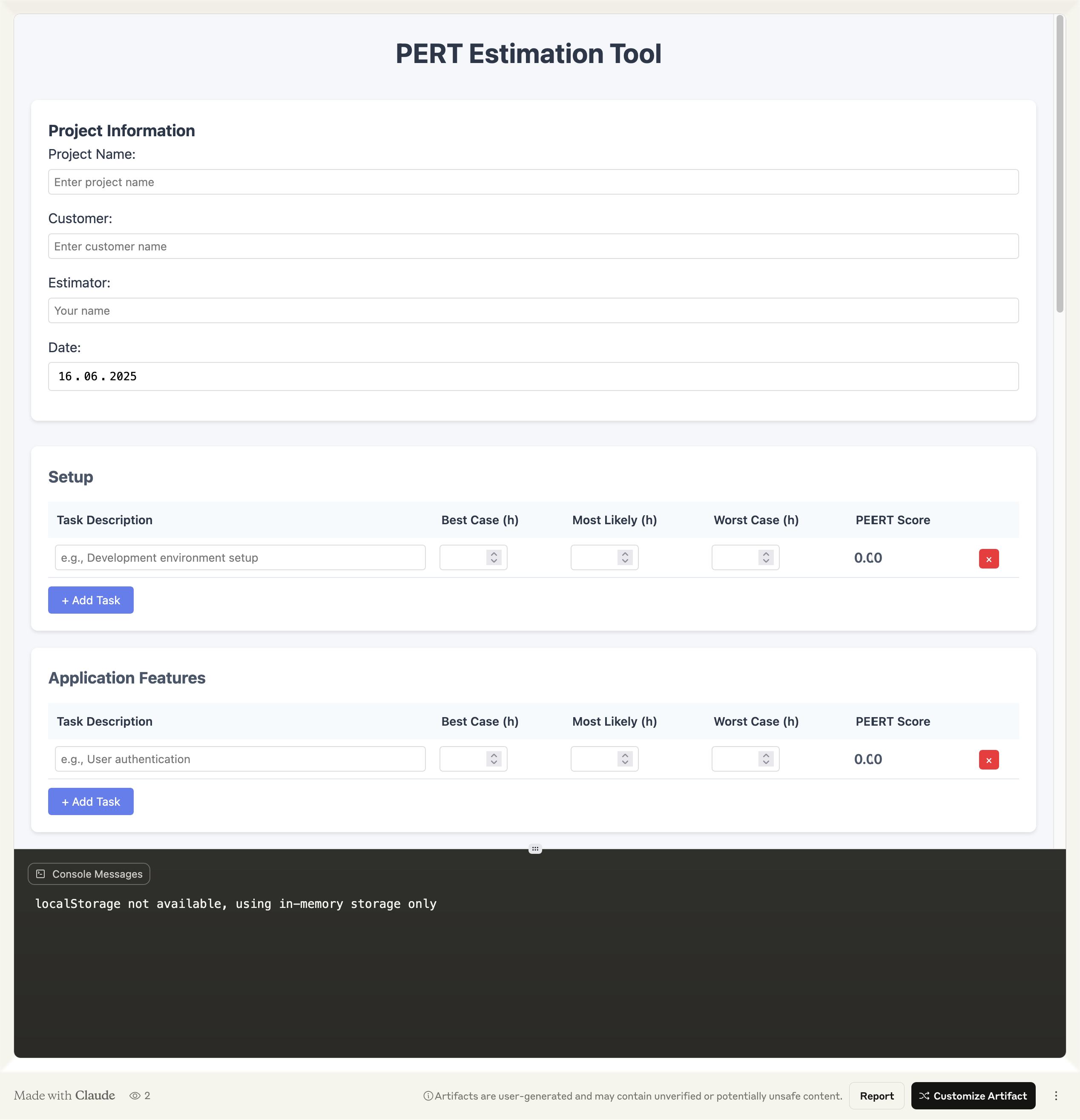Delete the Setup task row
Screen dimensions: 1080x1120
tap(988, 559)
